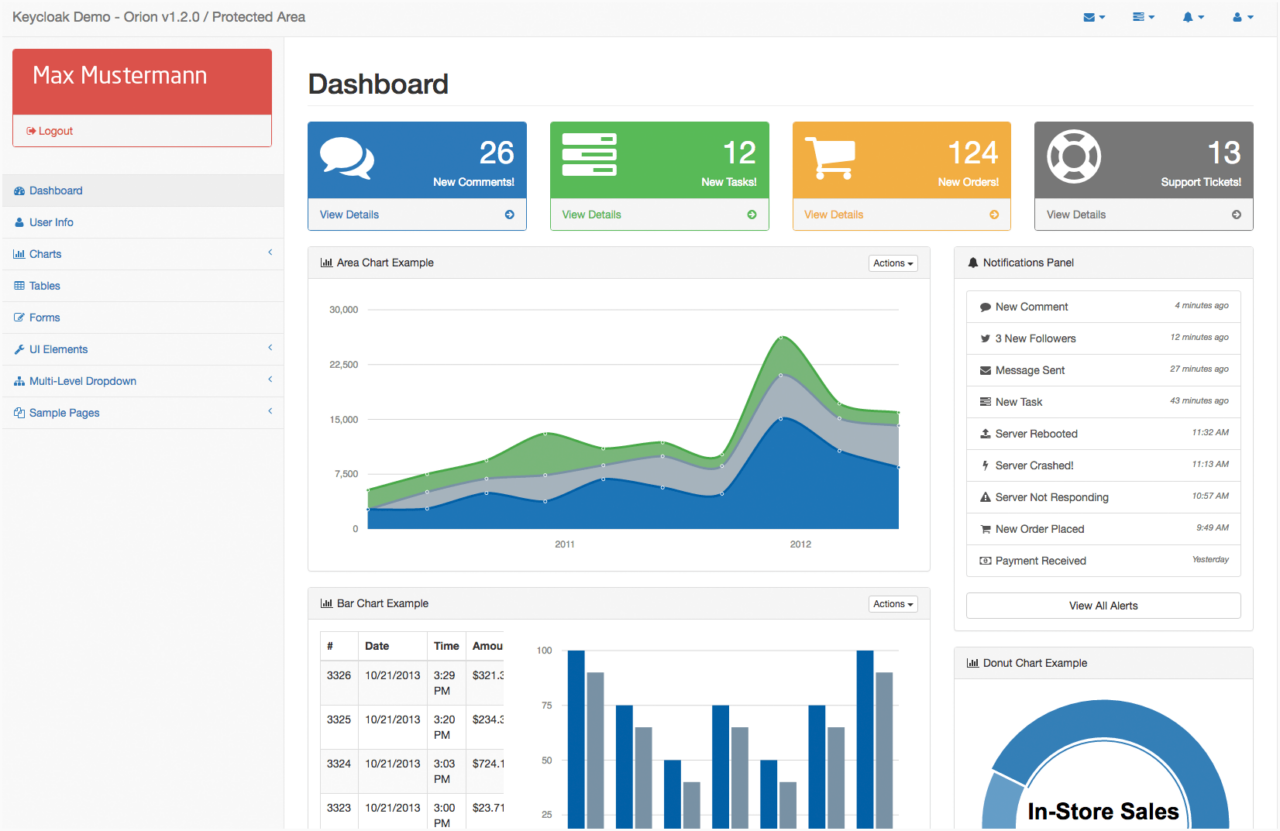1280x831 pixels.
Task: Open the envelope messages dropdown in navbar
Action: [x=1094, y=17]
